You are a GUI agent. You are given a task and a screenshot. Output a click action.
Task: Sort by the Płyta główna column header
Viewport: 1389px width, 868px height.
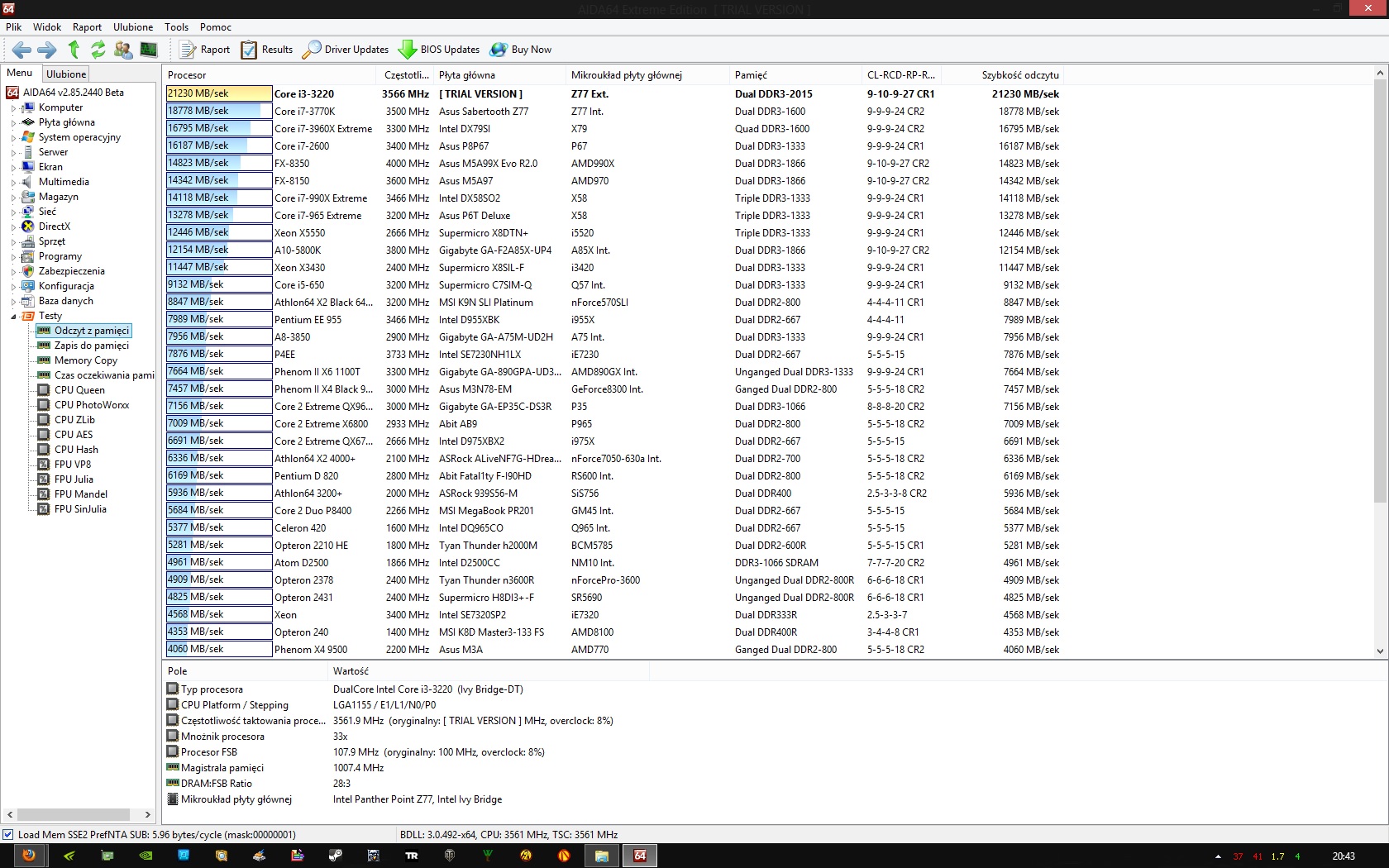pos(500,75)
